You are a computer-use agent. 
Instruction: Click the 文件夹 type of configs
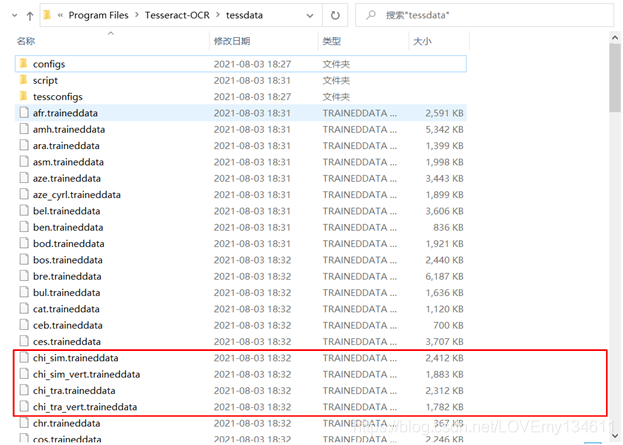[336, 64]
